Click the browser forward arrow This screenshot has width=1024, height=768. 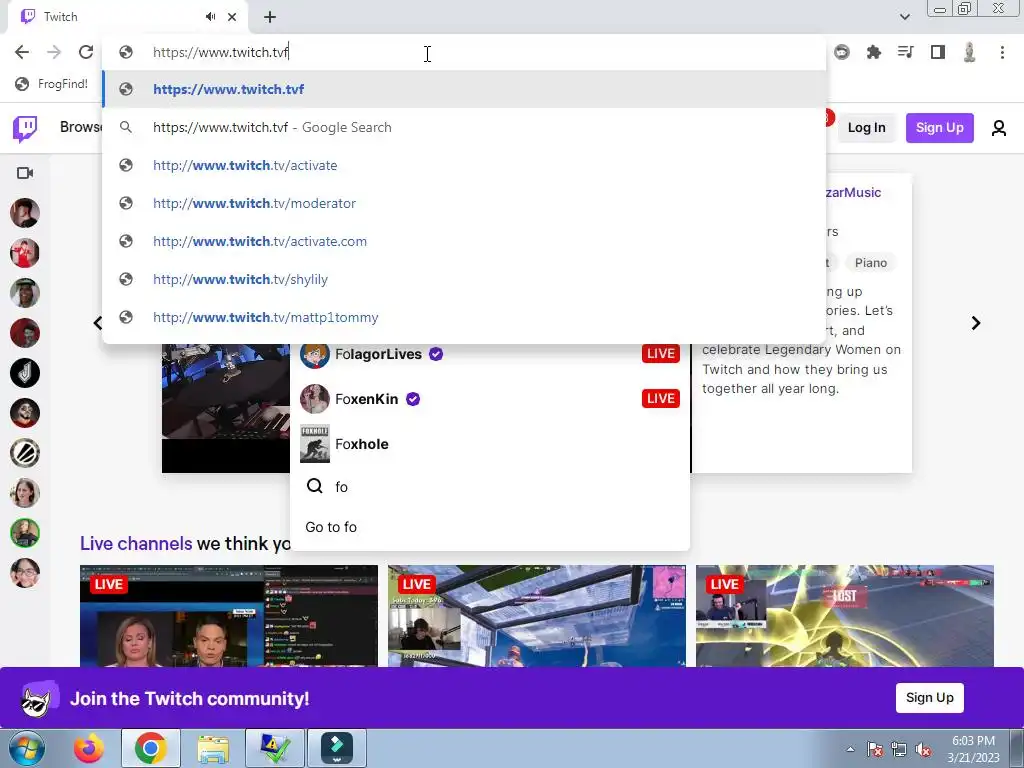54,52
